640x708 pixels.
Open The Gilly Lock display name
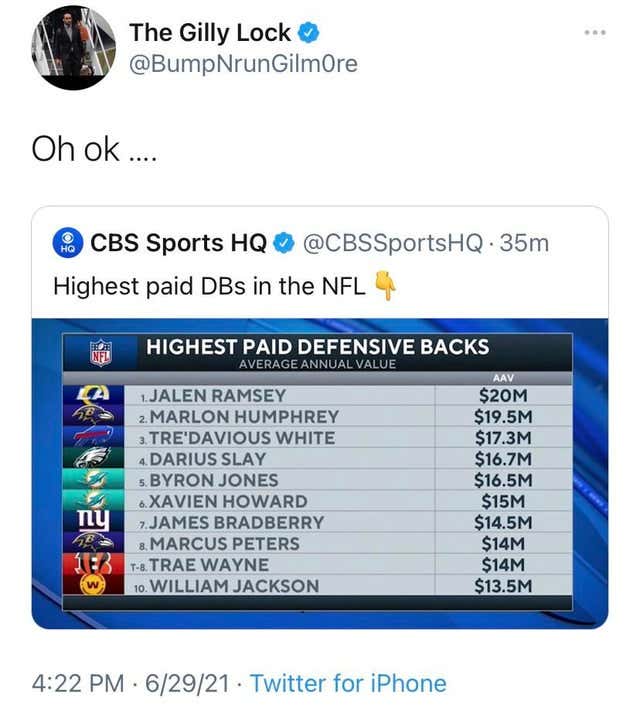coord(210,33)
